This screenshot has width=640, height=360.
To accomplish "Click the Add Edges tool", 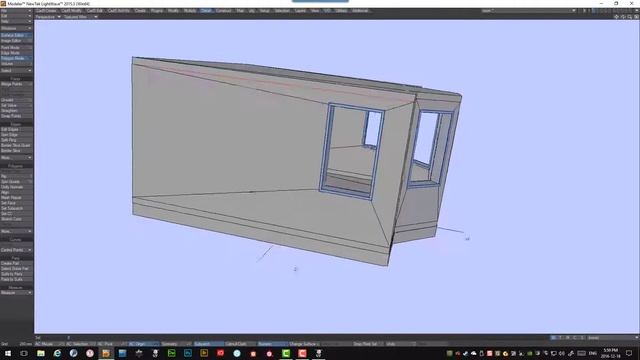I will point(16,129).
